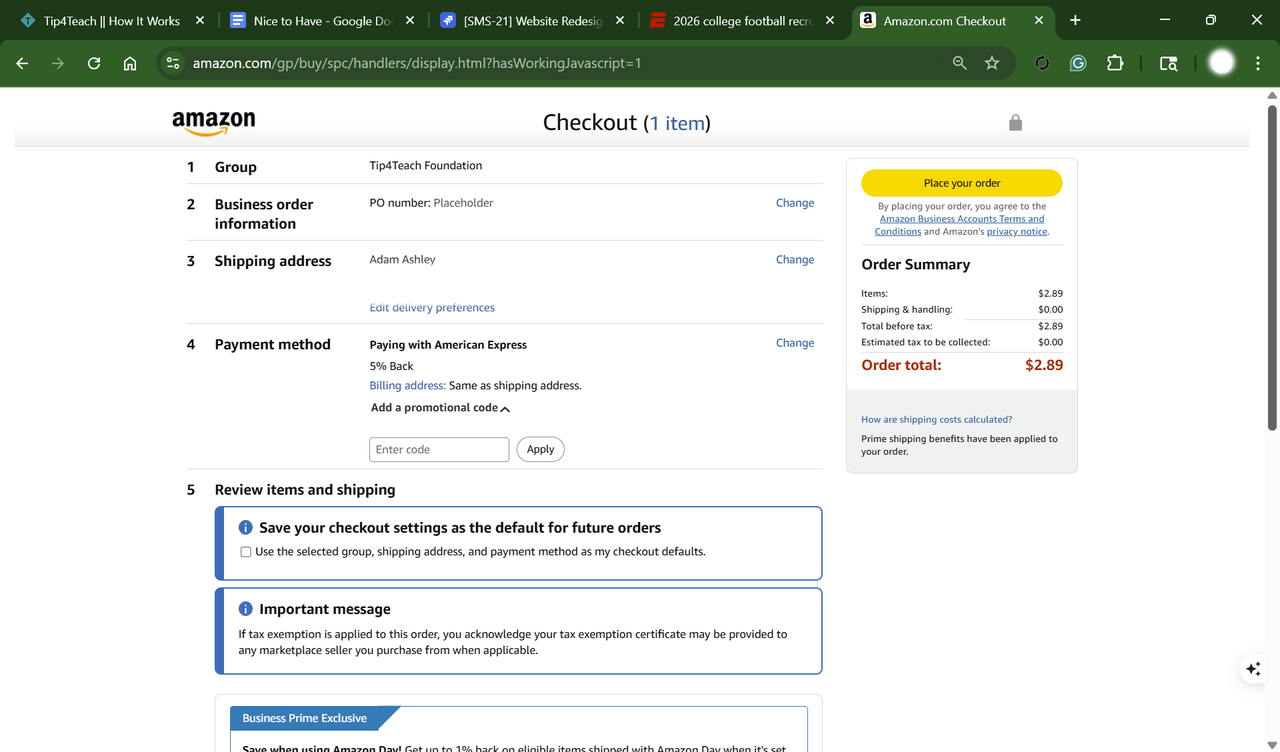Click the Grammarly extension icon
The image size is (1280, 752).
tap(1078, 63)
